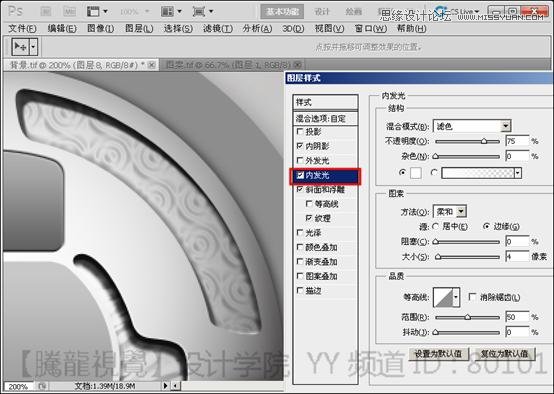The image size is (554, 394).
Task: Open the 混合模式 dropdown showing 滤色
Action: 472,126
